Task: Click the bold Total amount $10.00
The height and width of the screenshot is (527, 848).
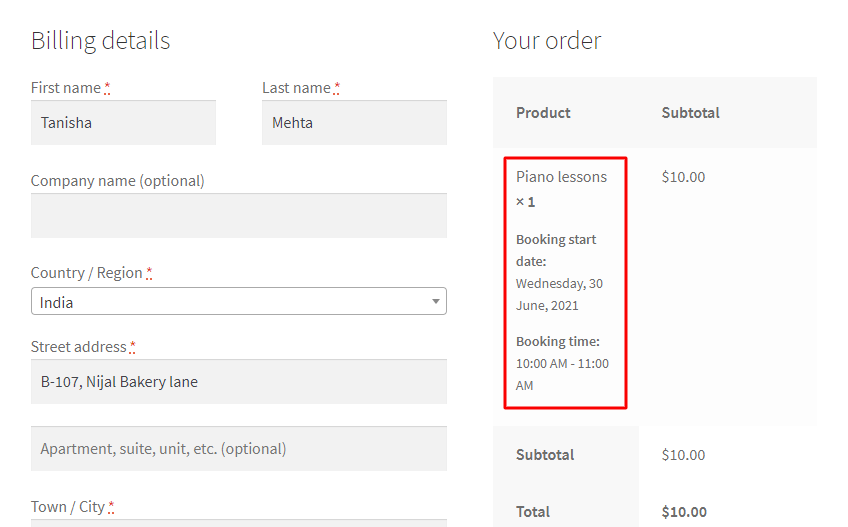Action: [x=684, y=512]
